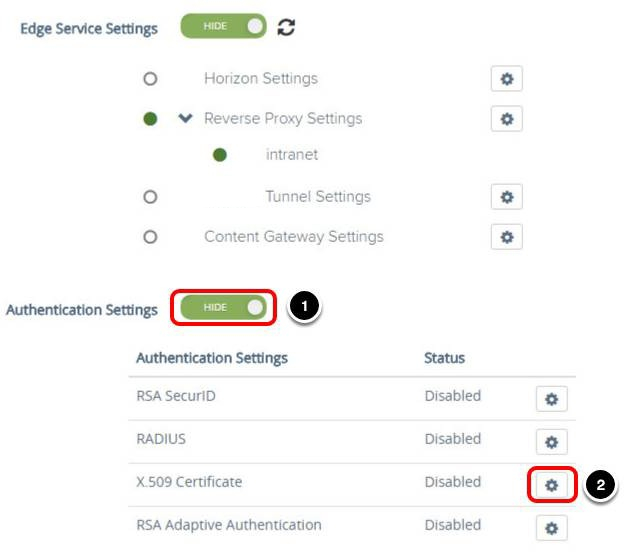
Task: Open Horizon Settings gear icon
Action: click(506, 79)
